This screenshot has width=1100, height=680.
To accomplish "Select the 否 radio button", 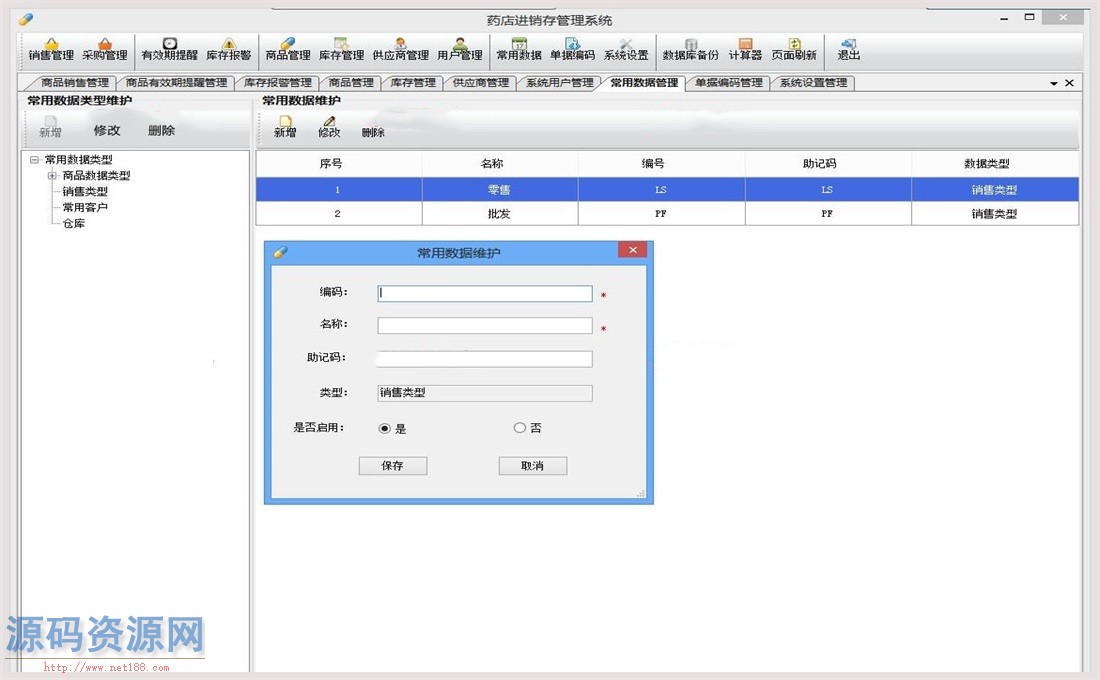I will [519, 428].
